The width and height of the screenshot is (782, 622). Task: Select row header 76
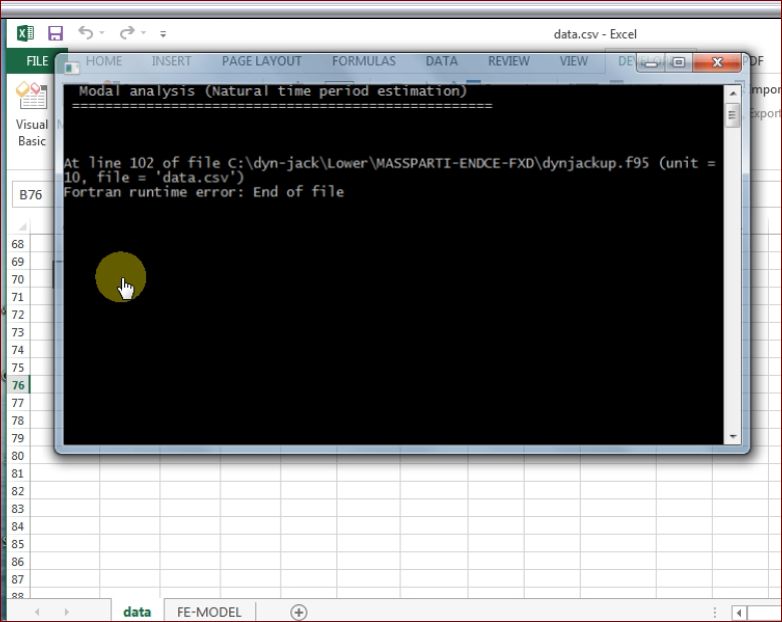pyautogui.click(x=18, y=385)
